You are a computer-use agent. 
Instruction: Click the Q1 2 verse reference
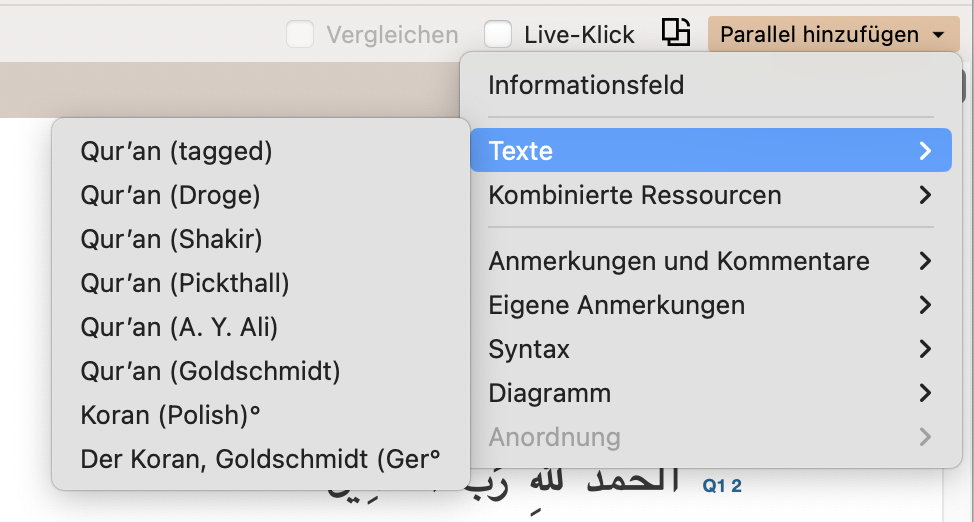tap(722, 486)
